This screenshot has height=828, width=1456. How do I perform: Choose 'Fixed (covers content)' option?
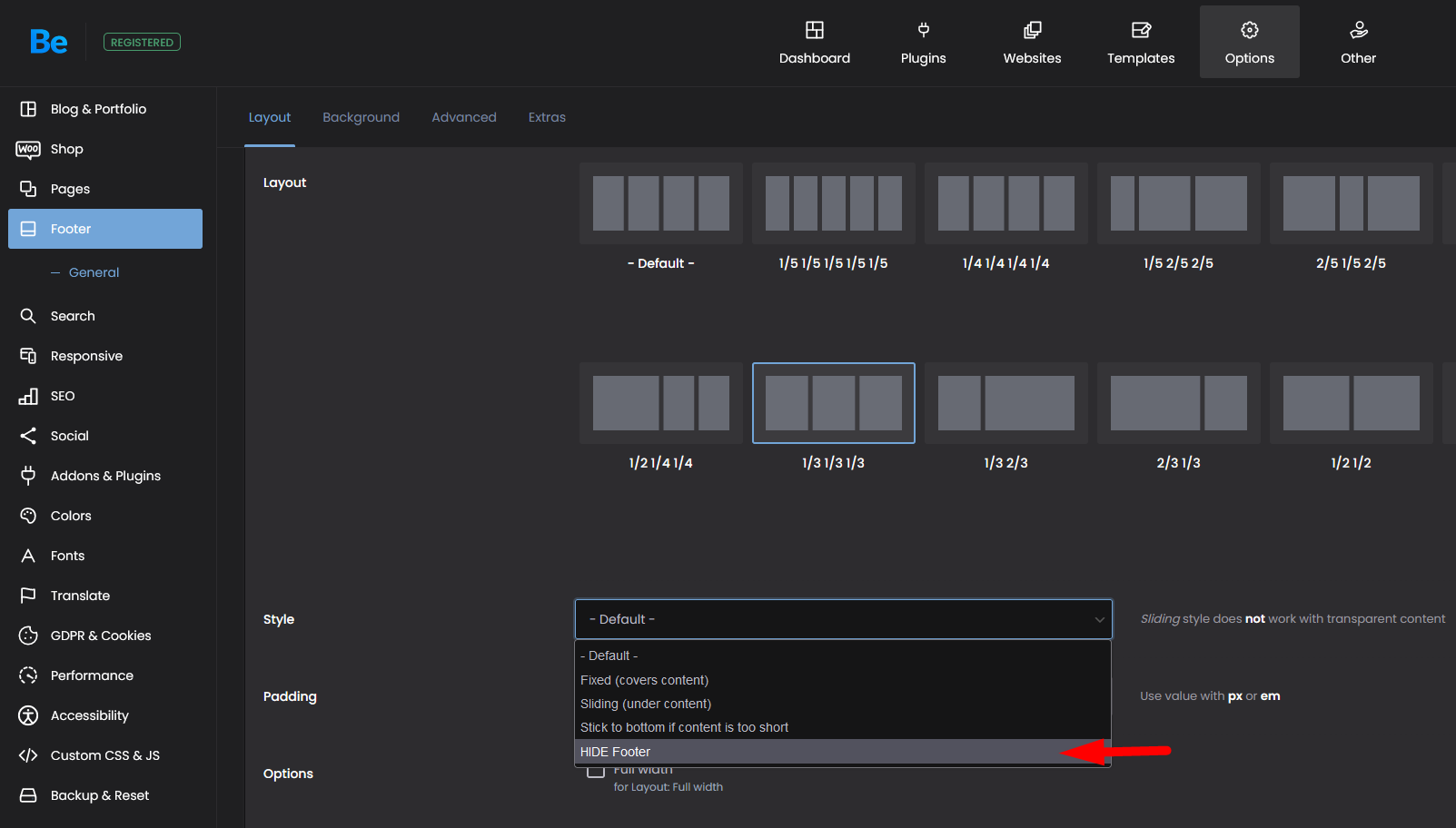point(843,680)
